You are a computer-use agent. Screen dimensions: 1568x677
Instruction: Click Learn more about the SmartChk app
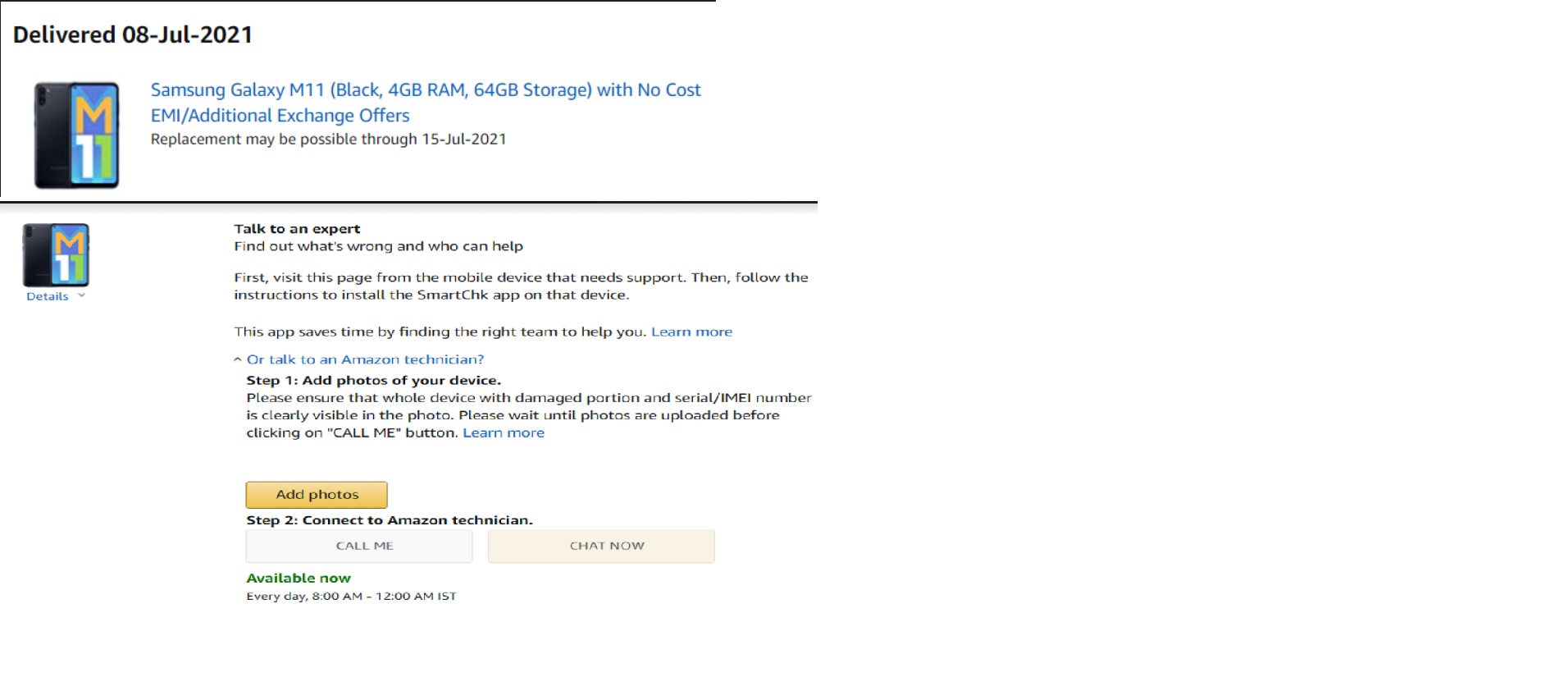click(x=691, y=332)
